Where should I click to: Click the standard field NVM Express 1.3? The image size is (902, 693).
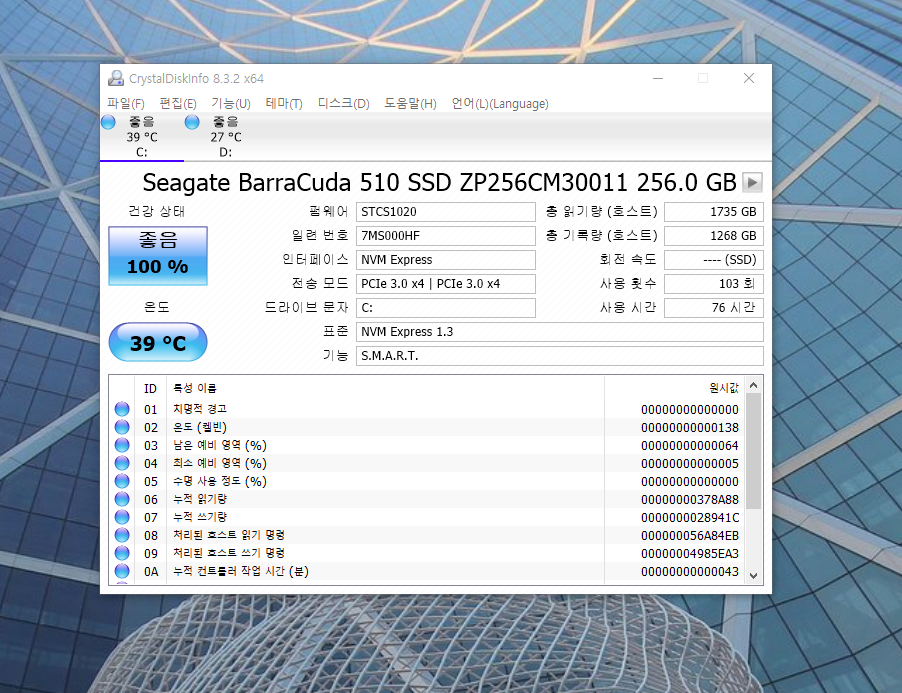click(x=560, y=332)
